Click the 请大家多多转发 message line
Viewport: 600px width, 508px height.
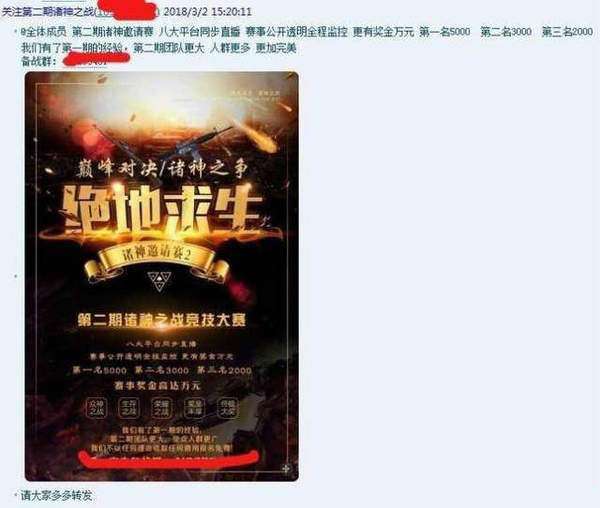tap(57, 496)
